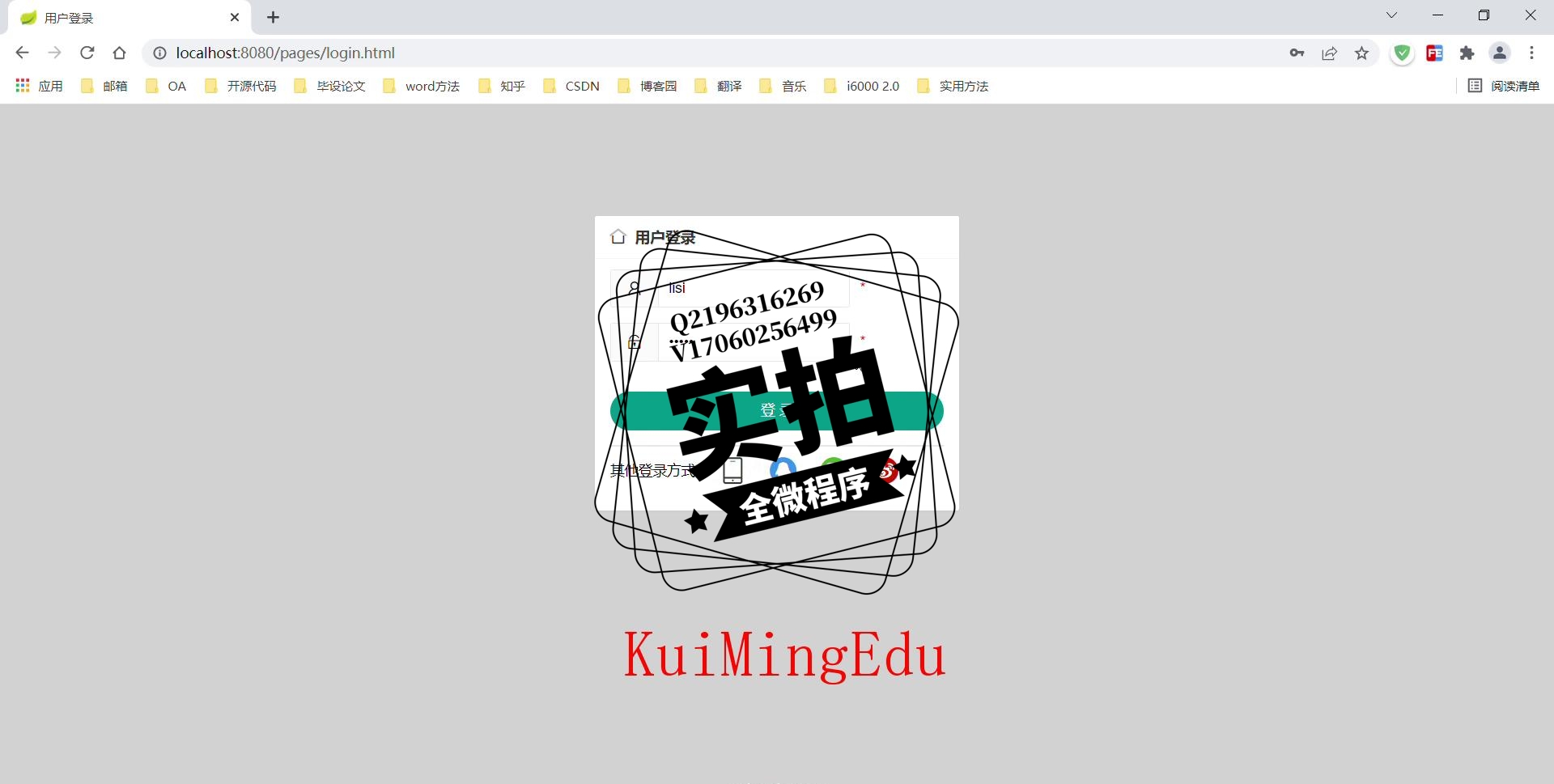Expand tab search dropdown arrow

(x=1391, y=15)
